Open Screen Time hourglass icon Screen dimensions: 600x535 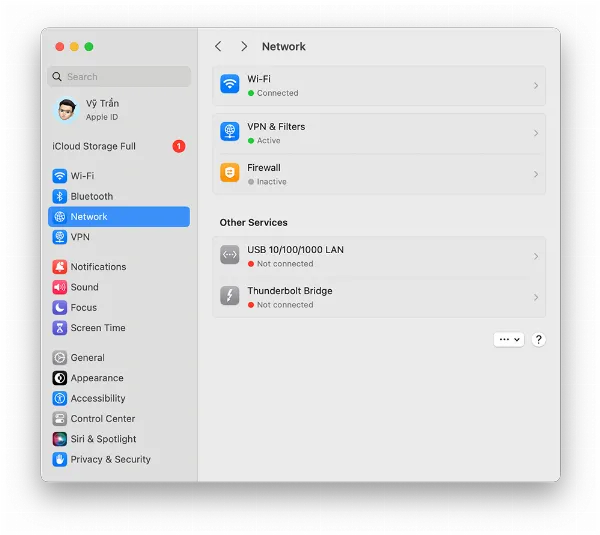pos(60,328)
